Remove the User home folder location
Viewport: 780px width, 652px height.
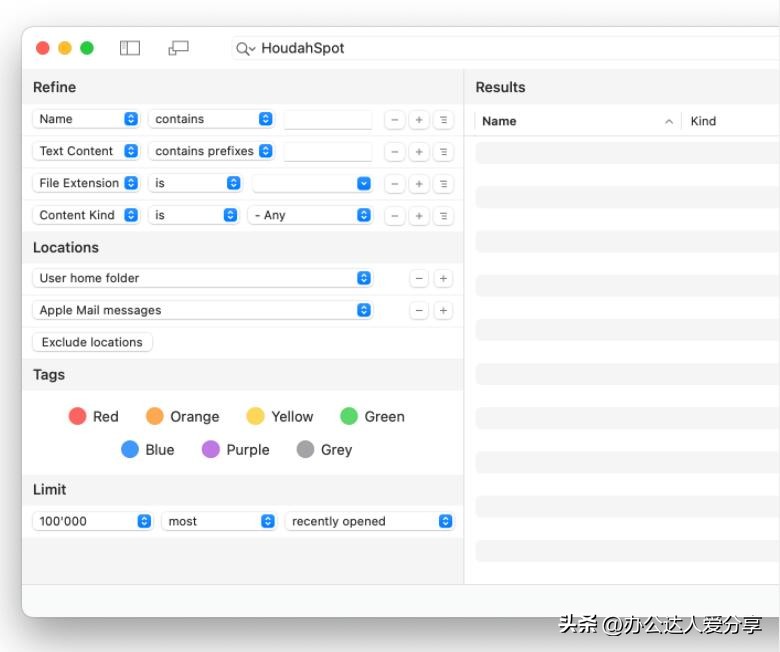click(x=419, y=279)
